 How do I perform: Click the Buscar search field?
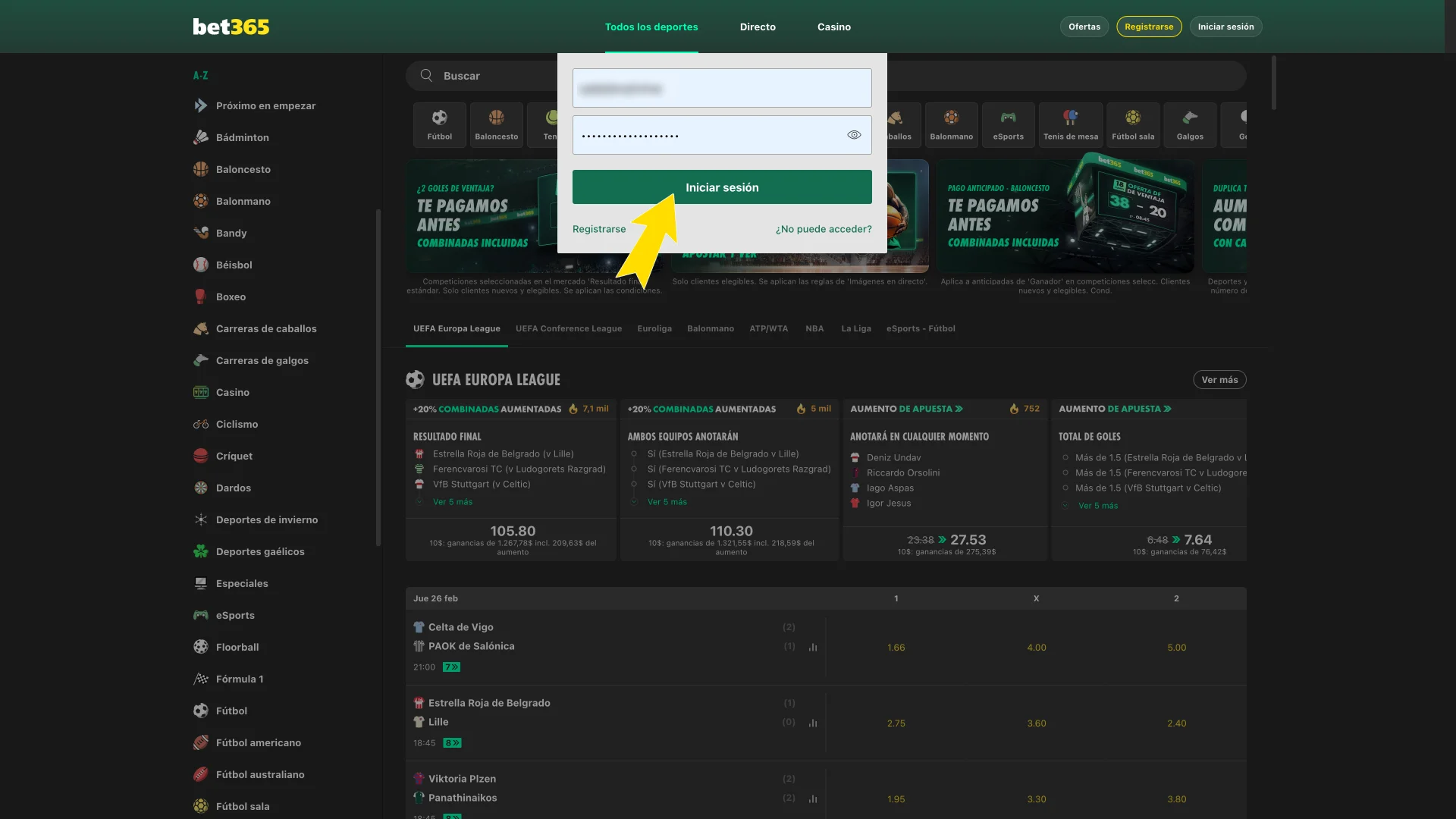493,76
